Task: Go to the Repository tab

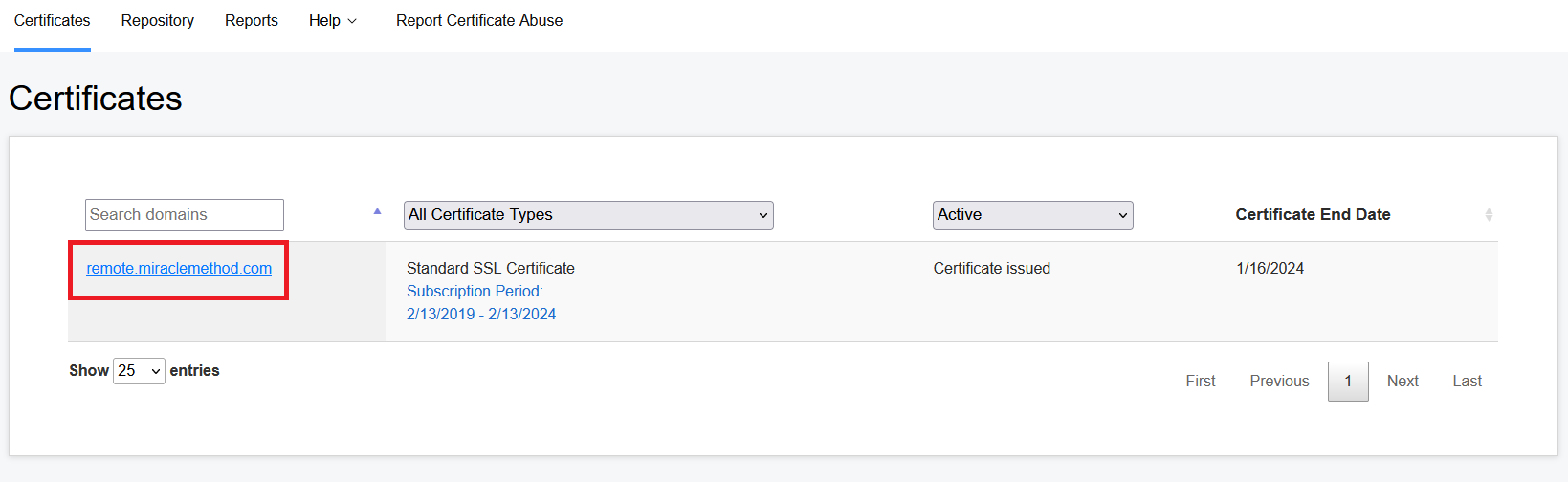Action: [158, 21]
